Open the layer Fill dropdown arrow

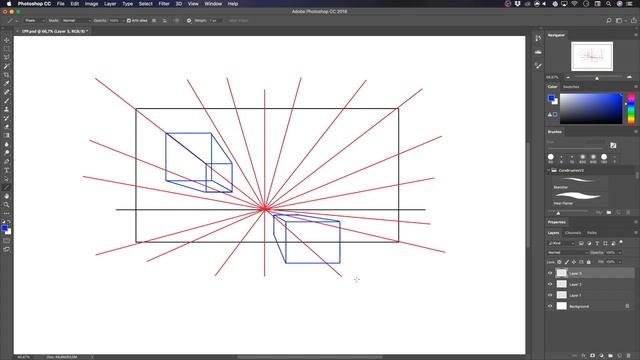[x=620, y=262]
